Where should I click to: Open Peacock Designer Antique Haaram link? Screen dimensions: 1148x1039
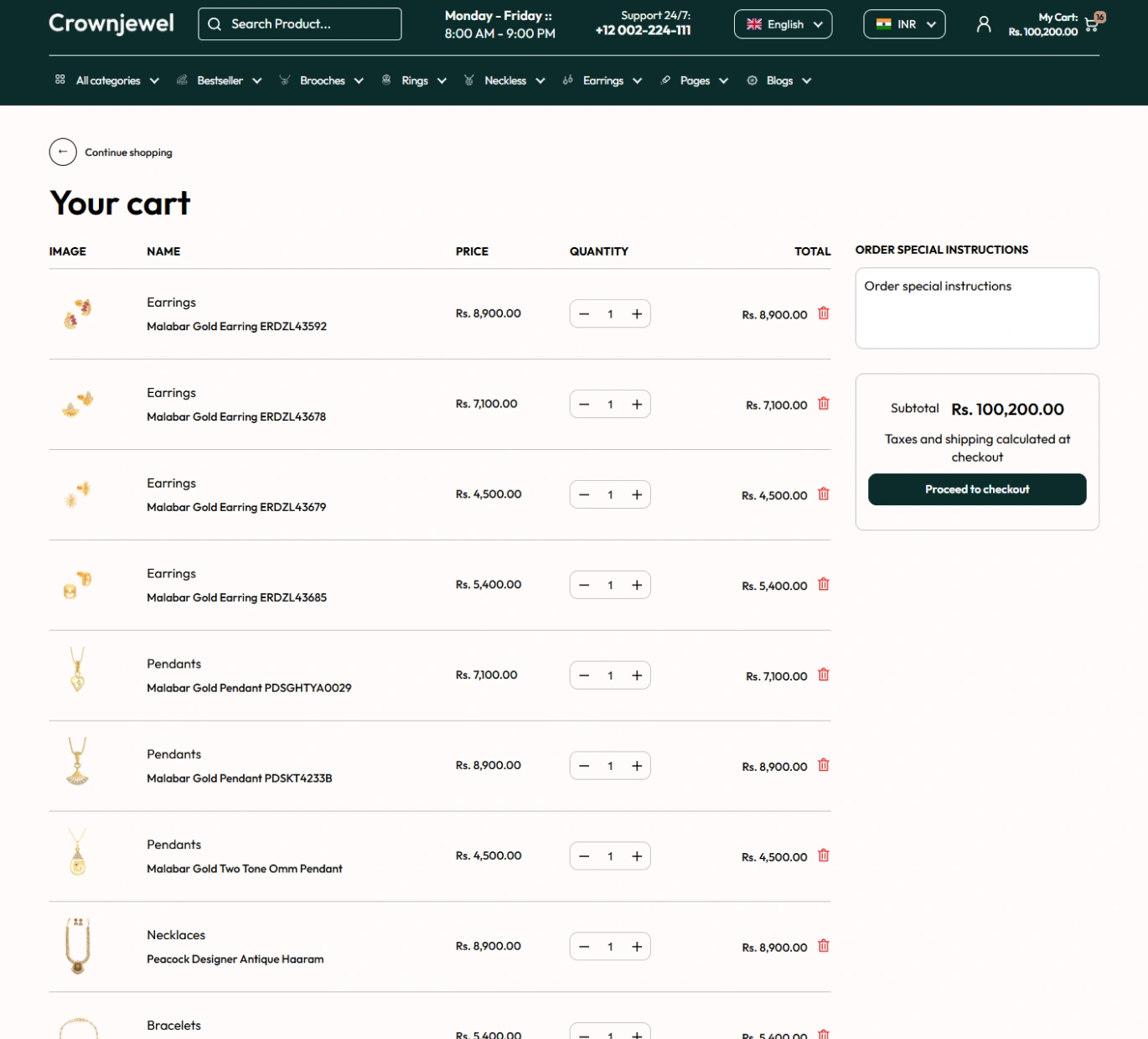(235, 959)
